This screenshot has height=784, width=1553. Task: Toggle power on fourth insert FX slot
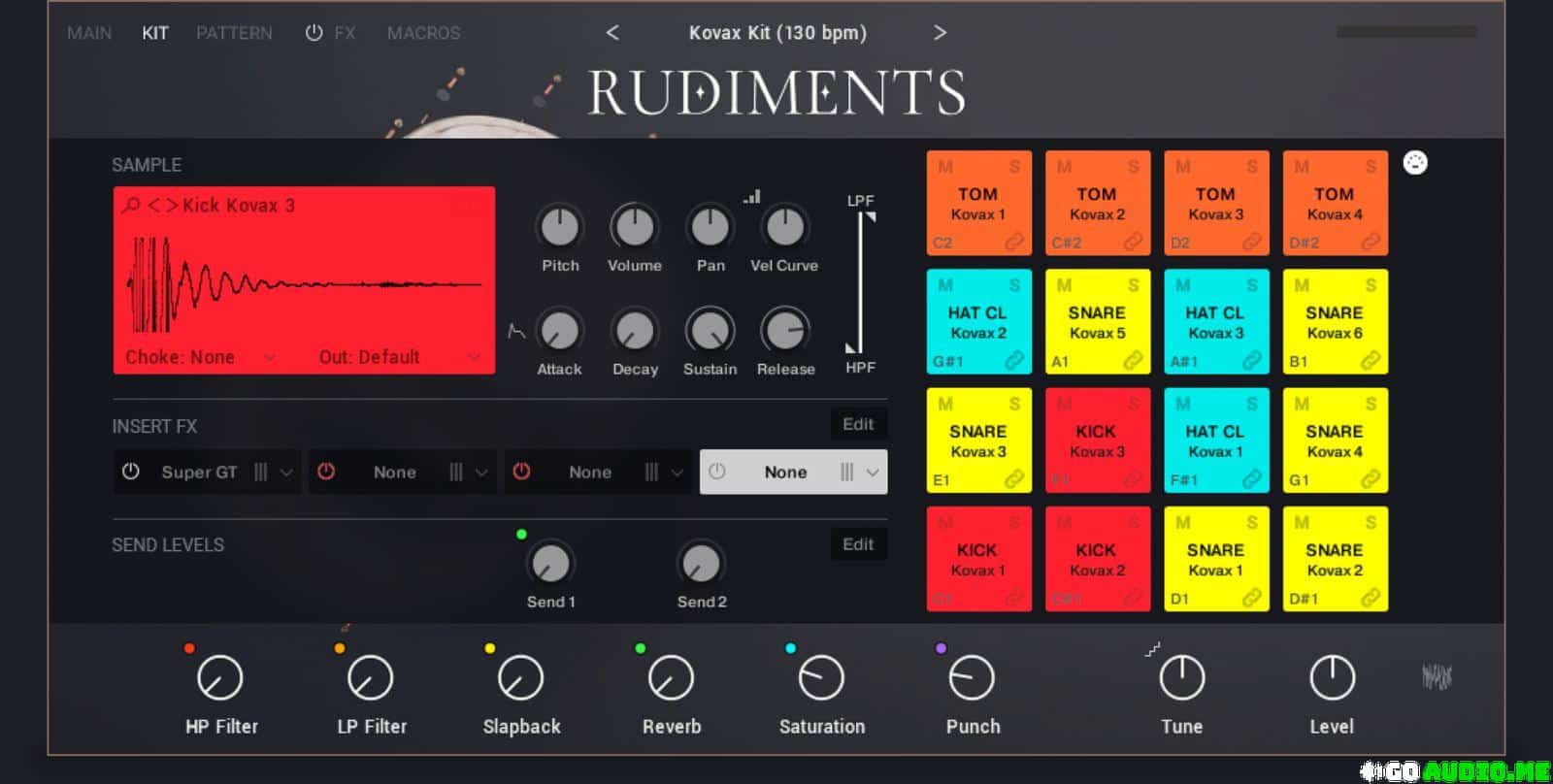(x=717, y=472)
